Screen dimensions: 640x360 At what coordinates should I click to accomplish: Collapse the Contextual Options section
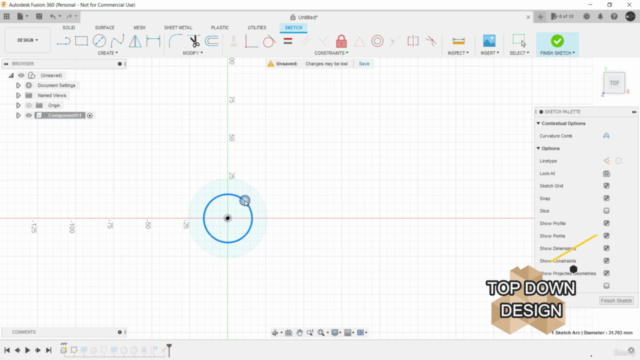point(538,123)
